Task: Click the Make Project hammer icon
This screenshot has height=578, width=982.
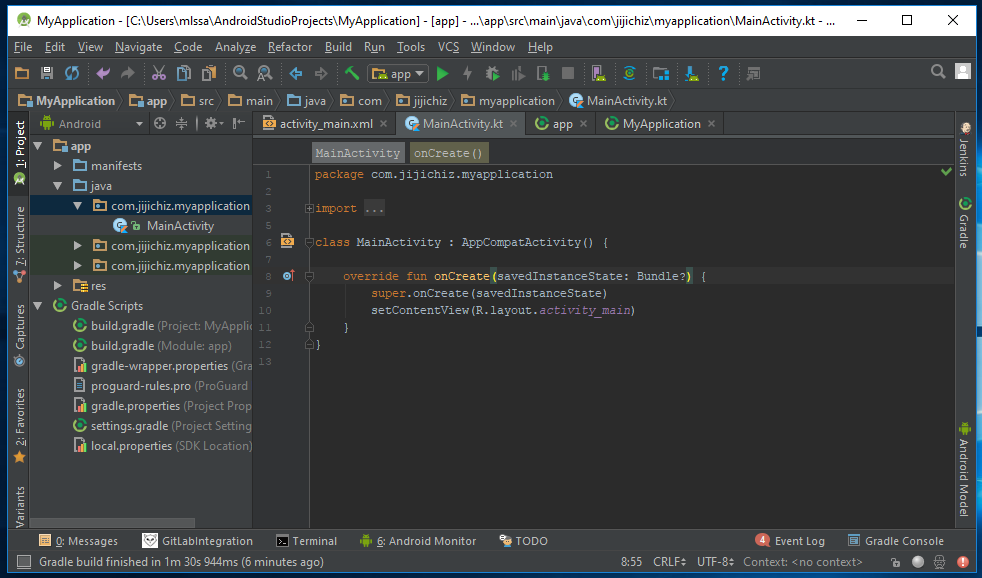Action: click(x=352, y=73)
